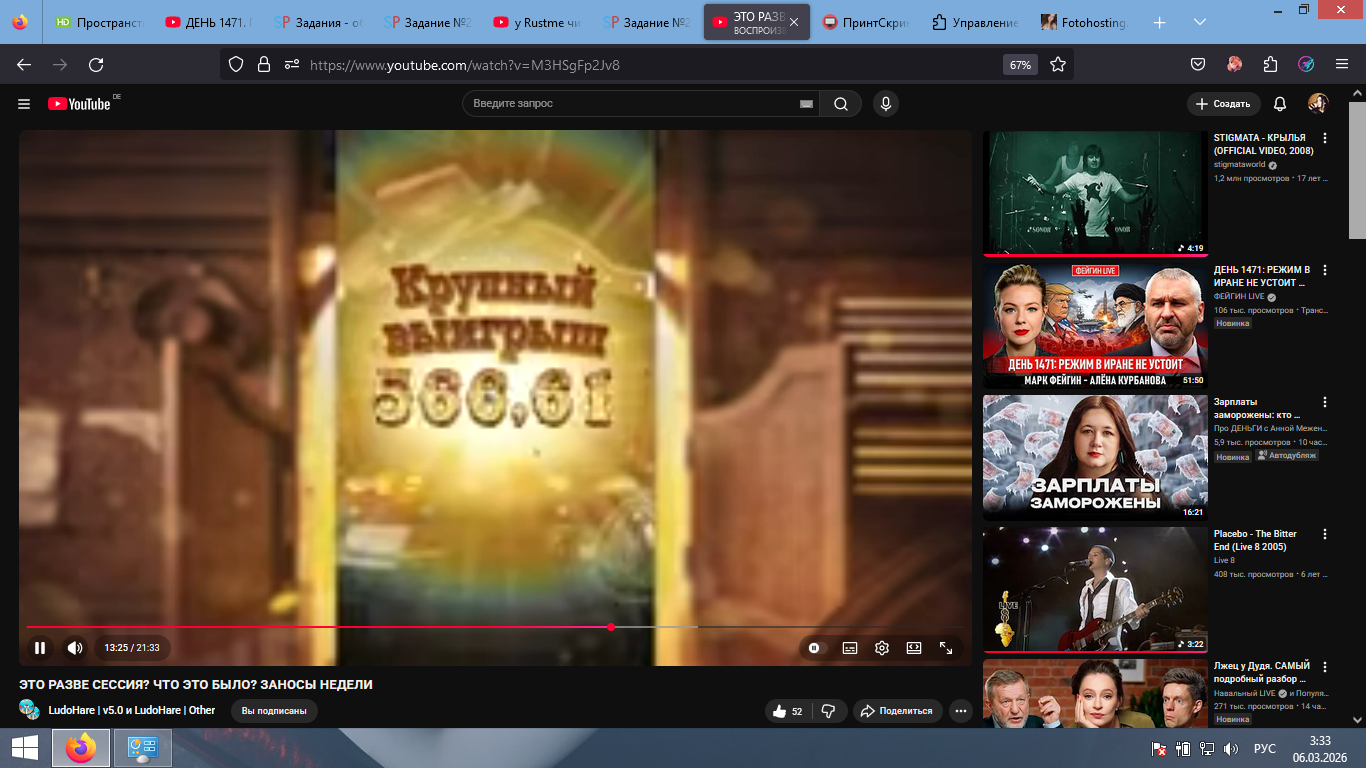Viewport: 1366px width, 768px height.
Task: Bookmark this page with the star
Action: 1058,64
